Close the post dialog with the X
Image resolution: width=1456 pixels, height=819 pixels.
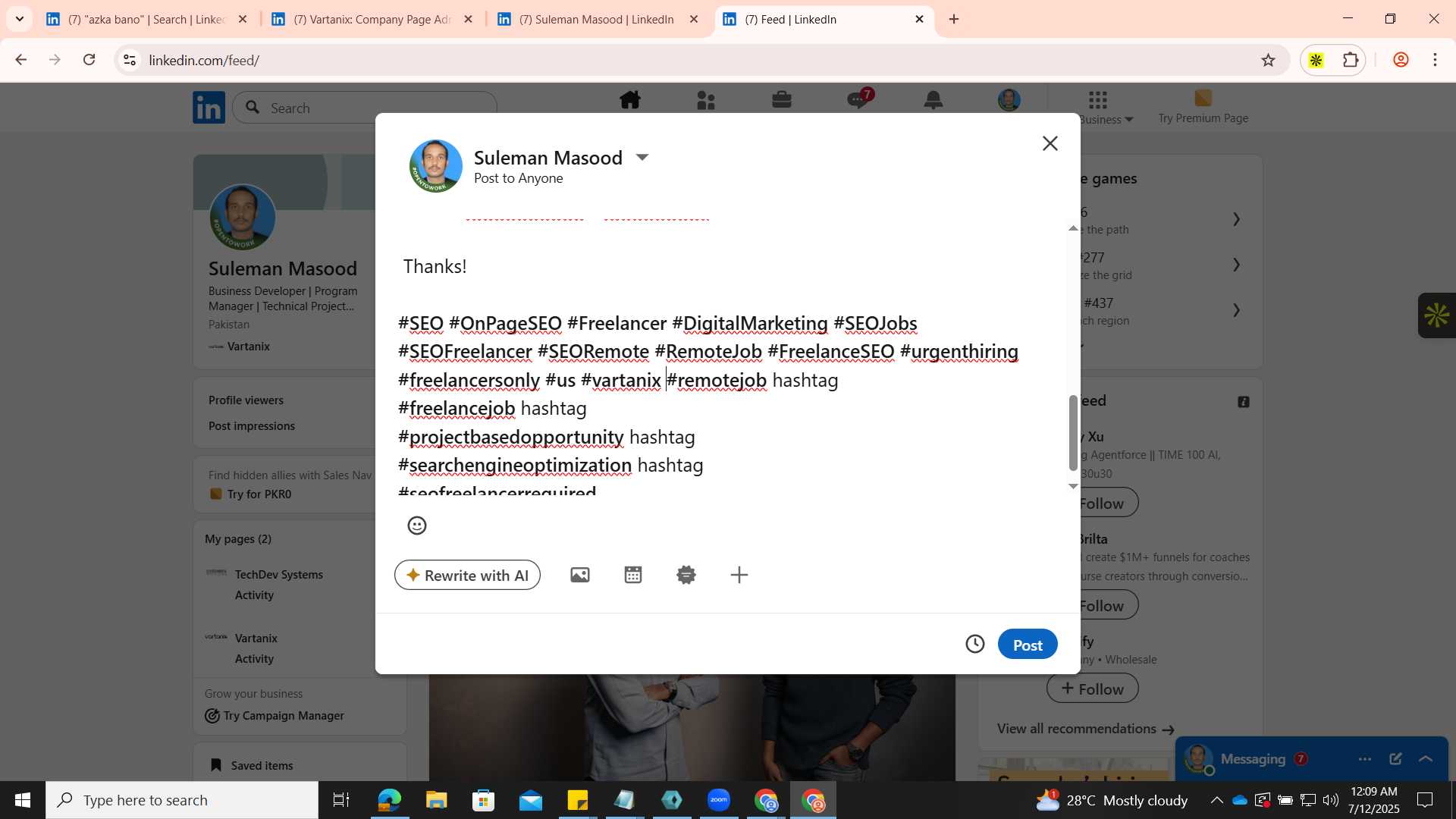click(x=1050, y=143)
